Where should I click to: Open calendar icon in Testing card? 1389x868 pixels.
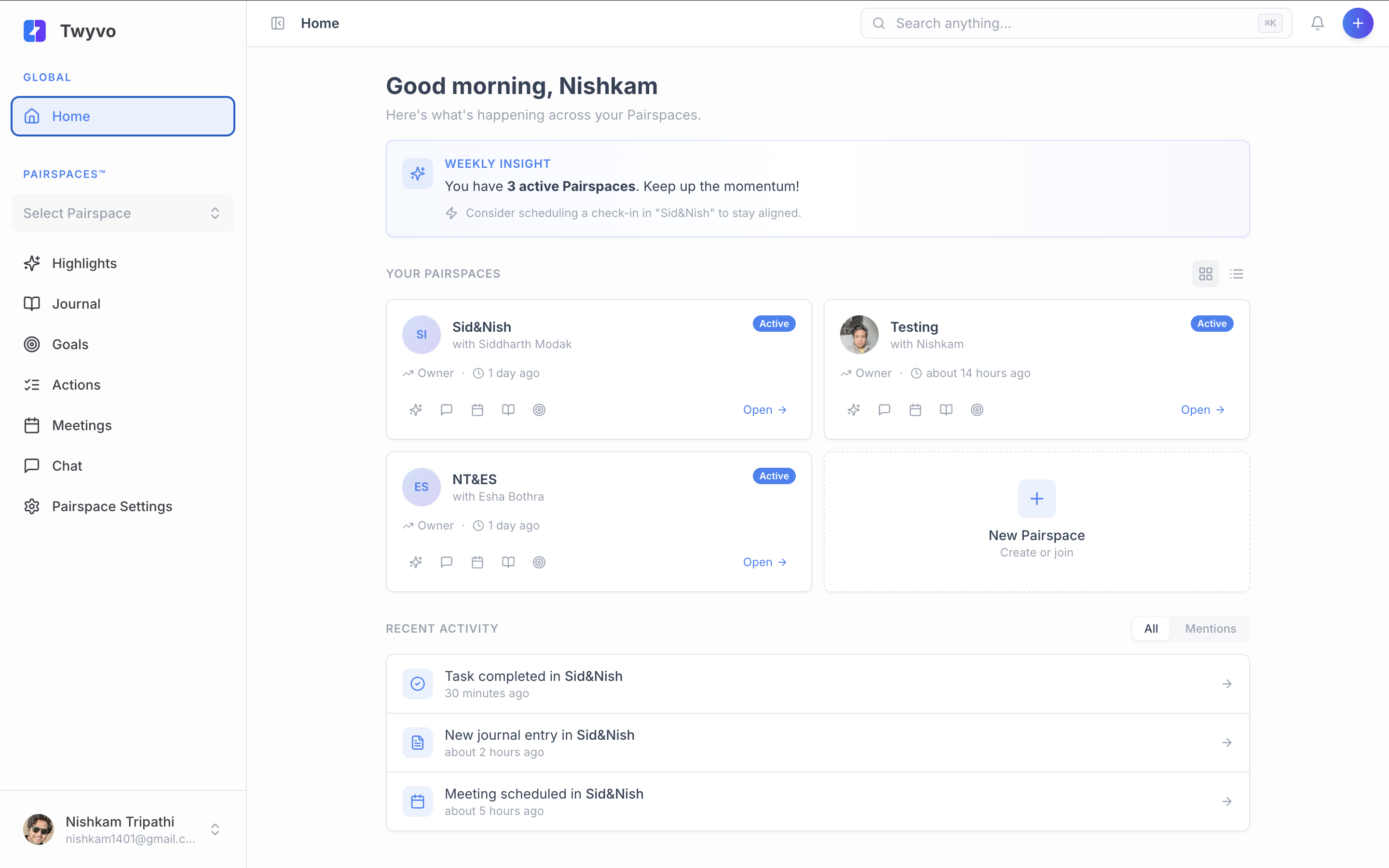click(x=915, y=410)
